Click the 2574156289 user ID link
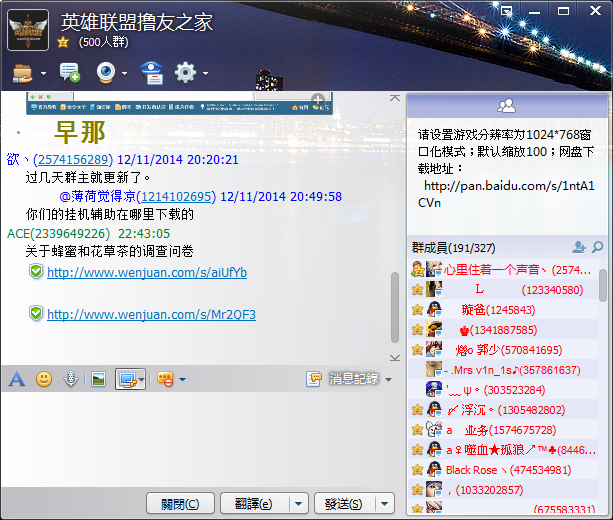 pyautogui.click(x=73, y=160)
